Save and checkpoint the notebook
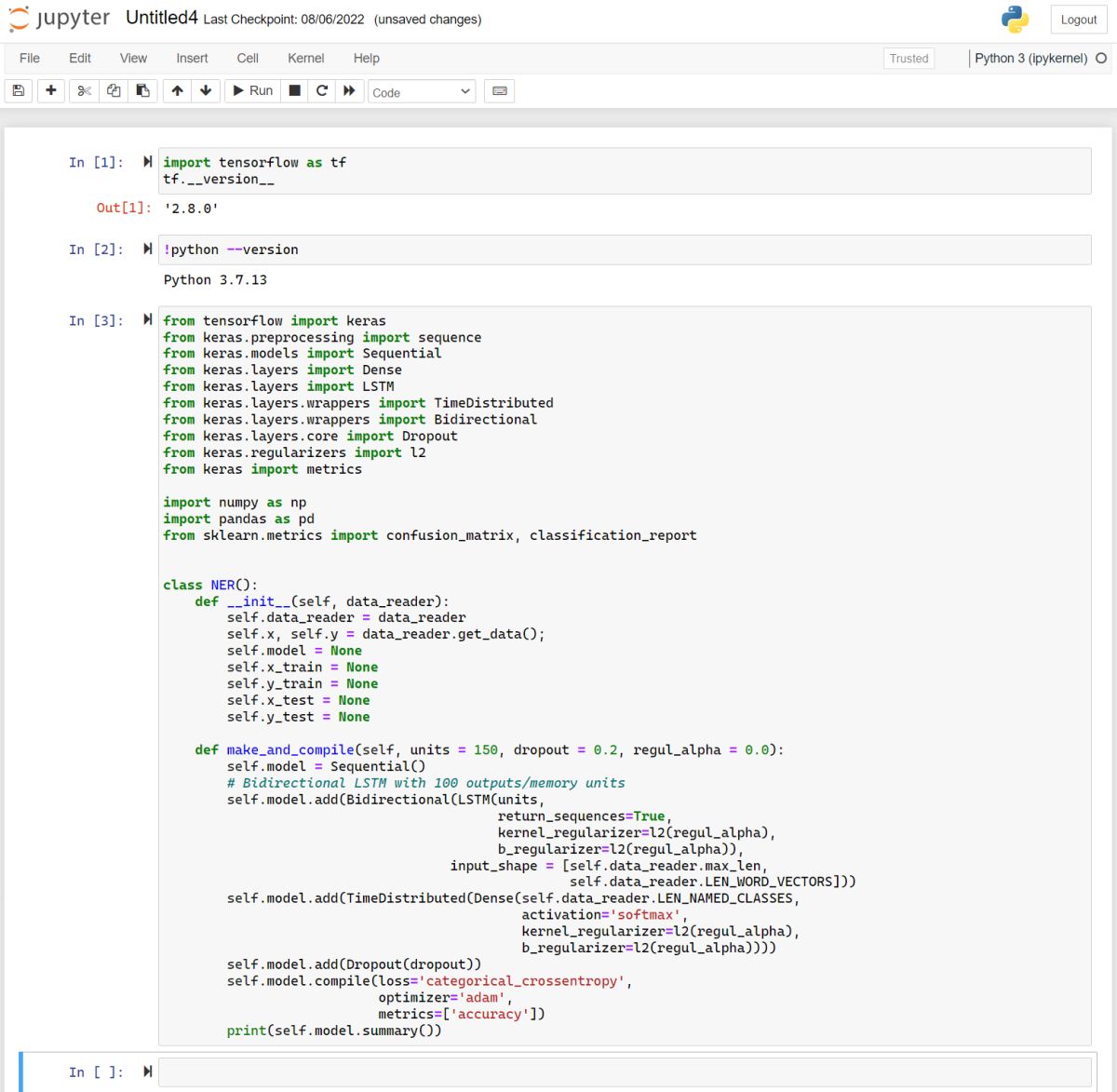 (19, 90)
